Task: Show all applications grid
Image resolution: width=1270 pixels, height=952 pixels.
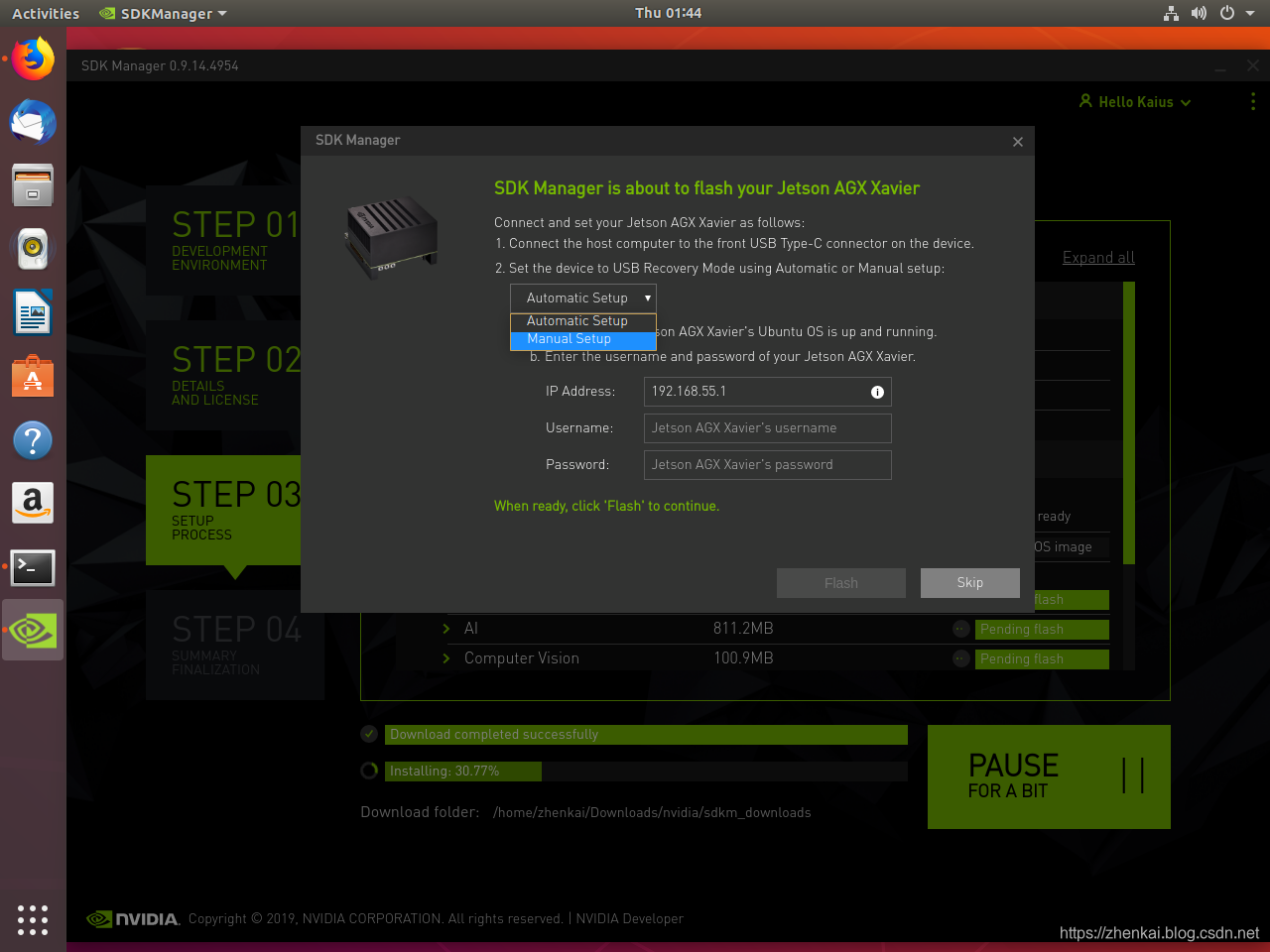Action: tap(33, 919)
